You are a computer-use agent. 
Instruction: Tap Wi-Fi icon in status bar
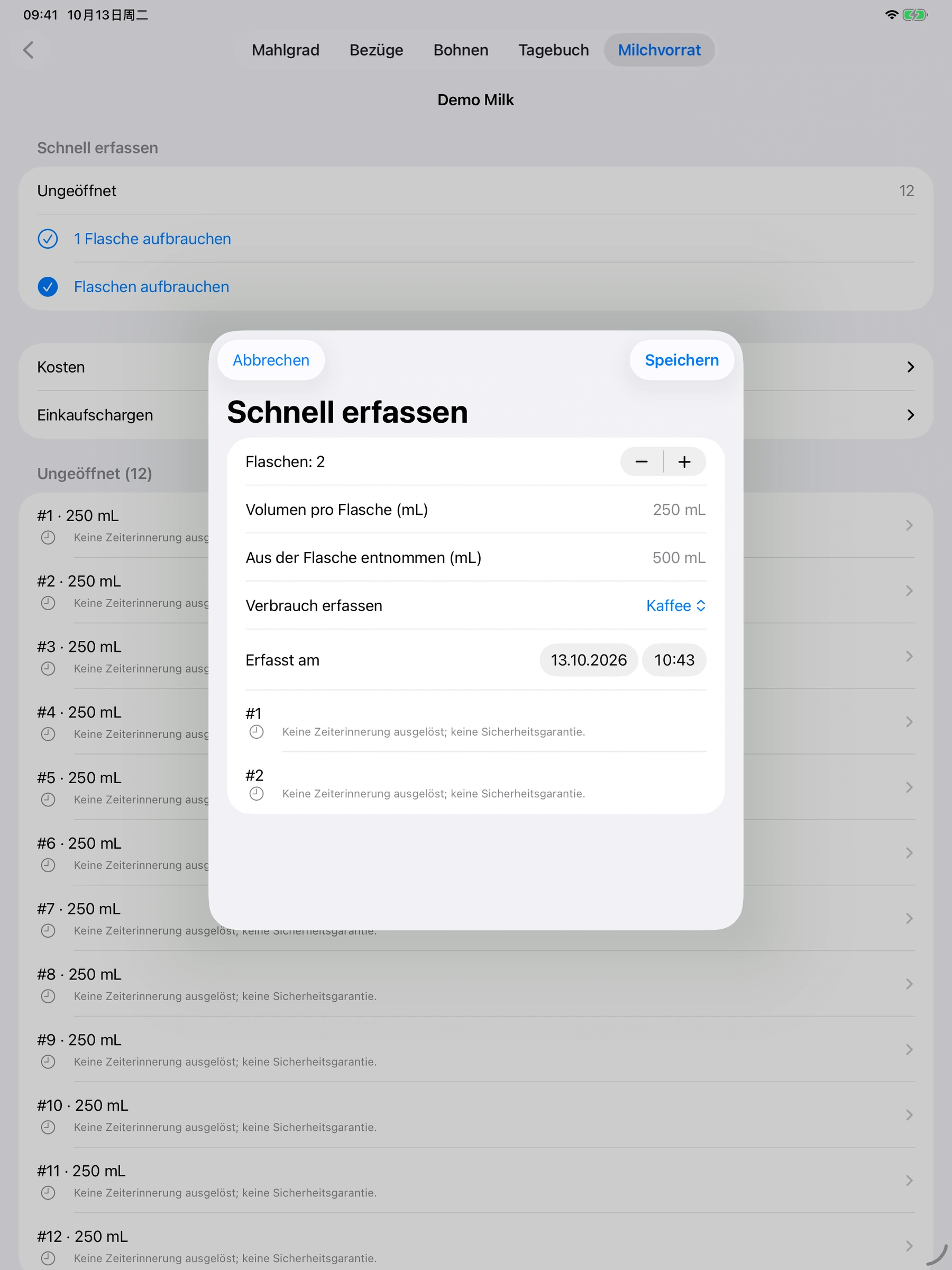[x=891, y=15]
